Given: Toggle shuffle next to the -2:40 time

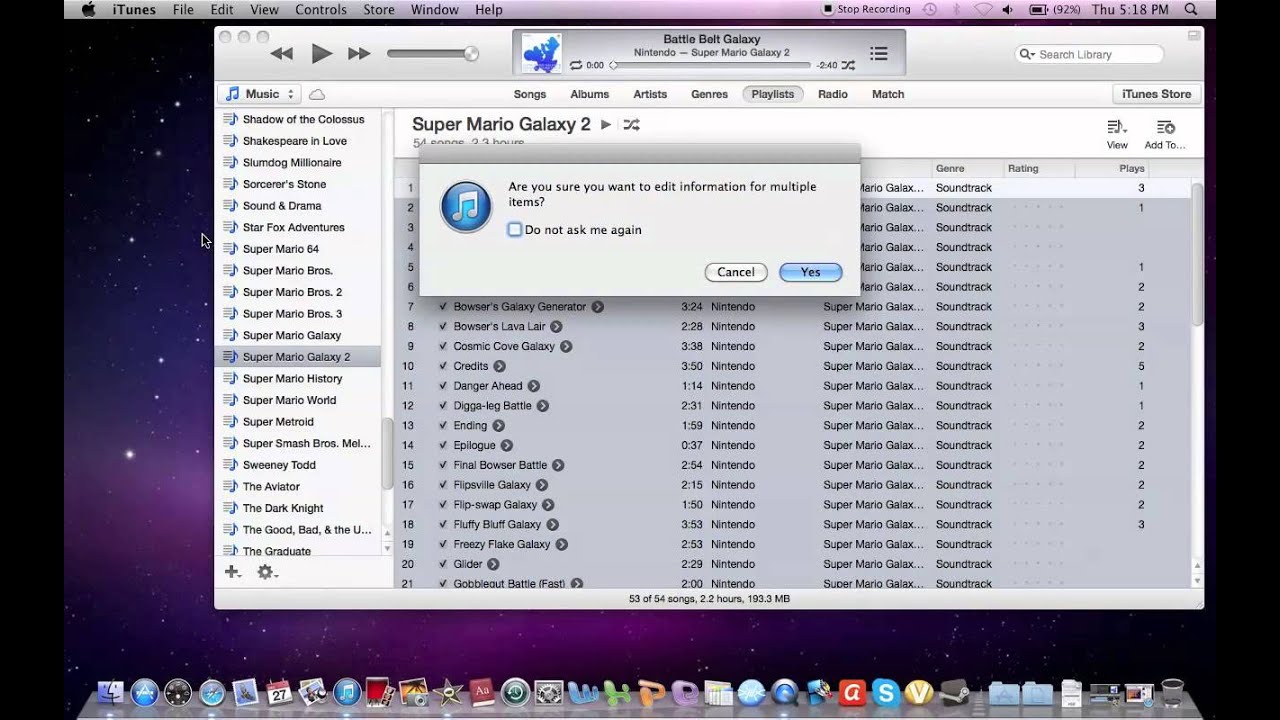Looking at the screenshot, I should (x=848, y=65).
